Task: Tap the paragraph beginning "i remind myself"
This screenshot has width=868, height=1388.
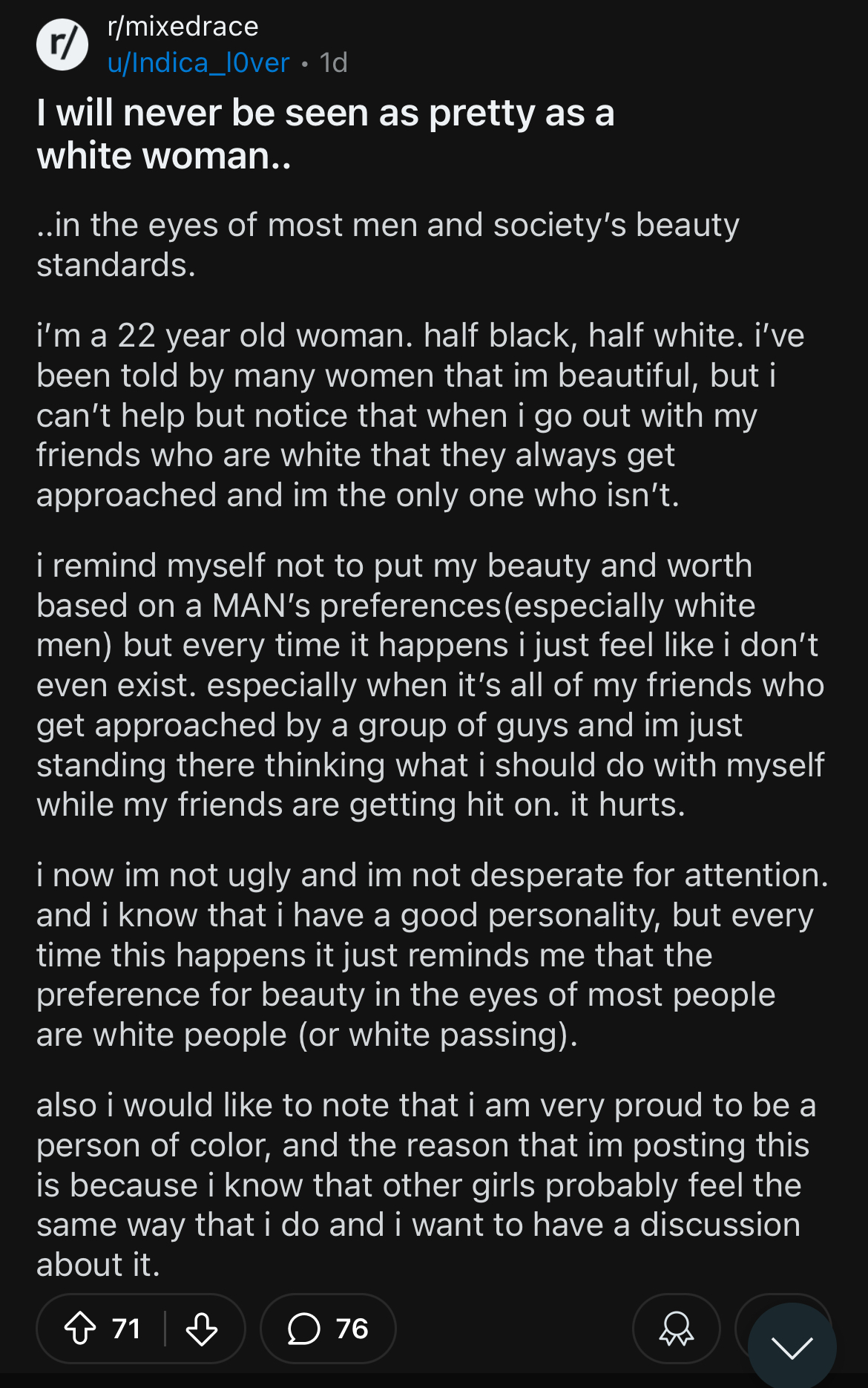Action: [430, 685]
